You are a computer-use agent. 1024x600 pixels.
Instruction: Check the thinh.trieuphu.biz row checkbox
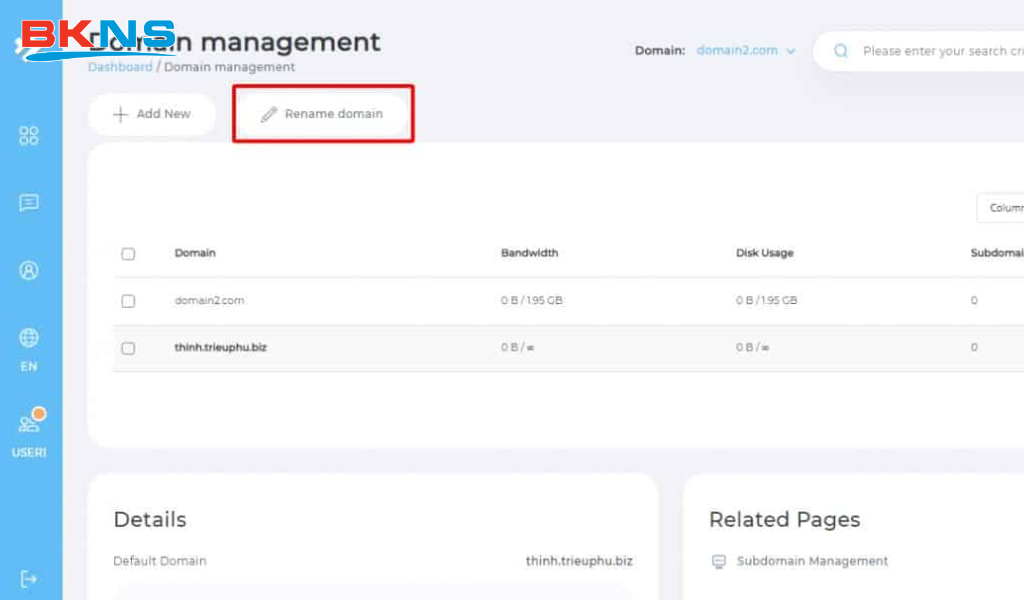[128, 348]
